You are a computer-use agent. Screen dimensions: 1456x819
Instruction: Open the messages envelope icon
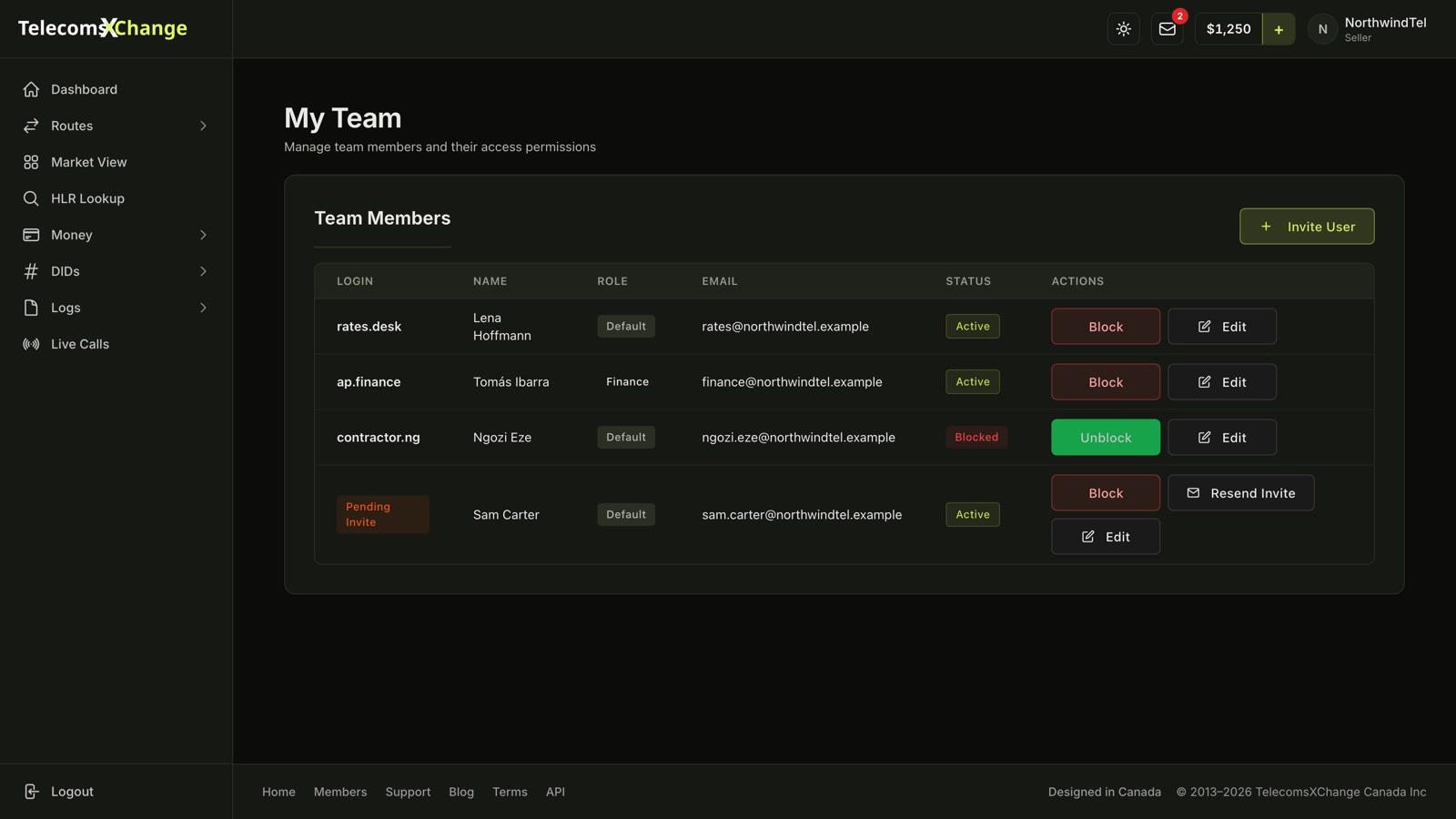click(1168, 29)
